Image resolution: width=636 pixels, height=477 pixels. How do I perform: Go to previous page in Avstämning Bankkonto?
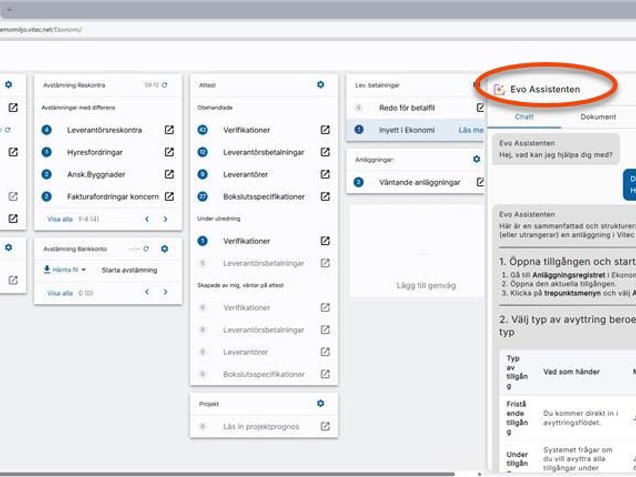click(x=146, y=292)
